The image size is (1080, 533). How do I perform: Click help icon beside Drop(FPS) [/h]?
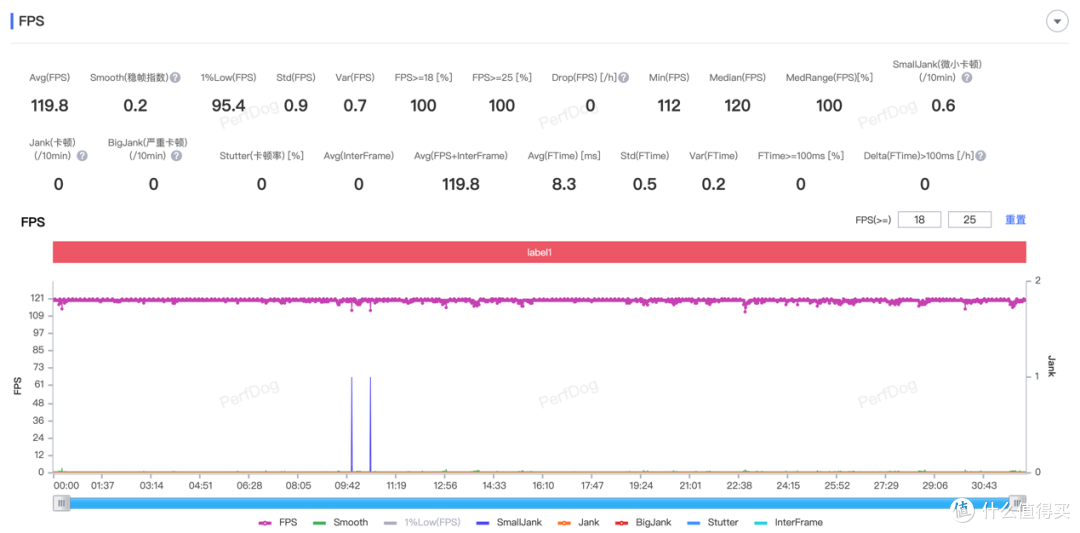pos(624,78)
